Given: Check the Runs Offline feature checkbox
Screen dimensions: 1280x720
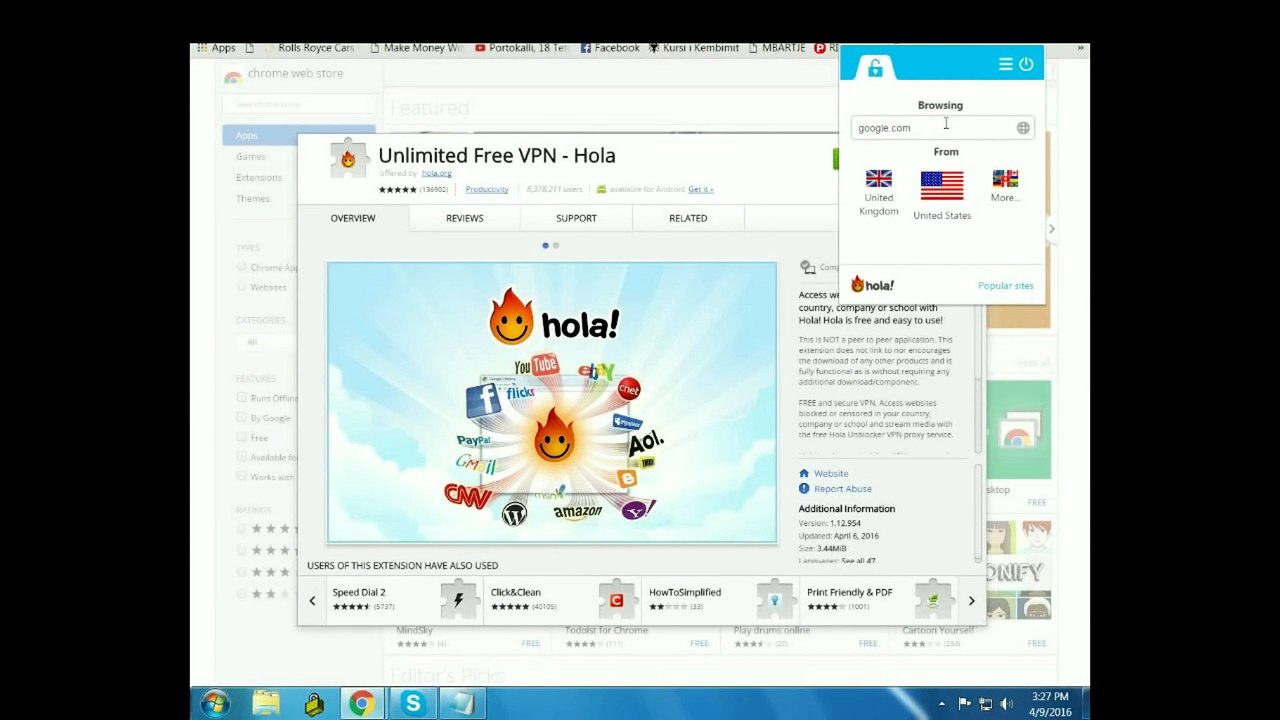Looking at the screenshot, I should [x=241, y=398].
